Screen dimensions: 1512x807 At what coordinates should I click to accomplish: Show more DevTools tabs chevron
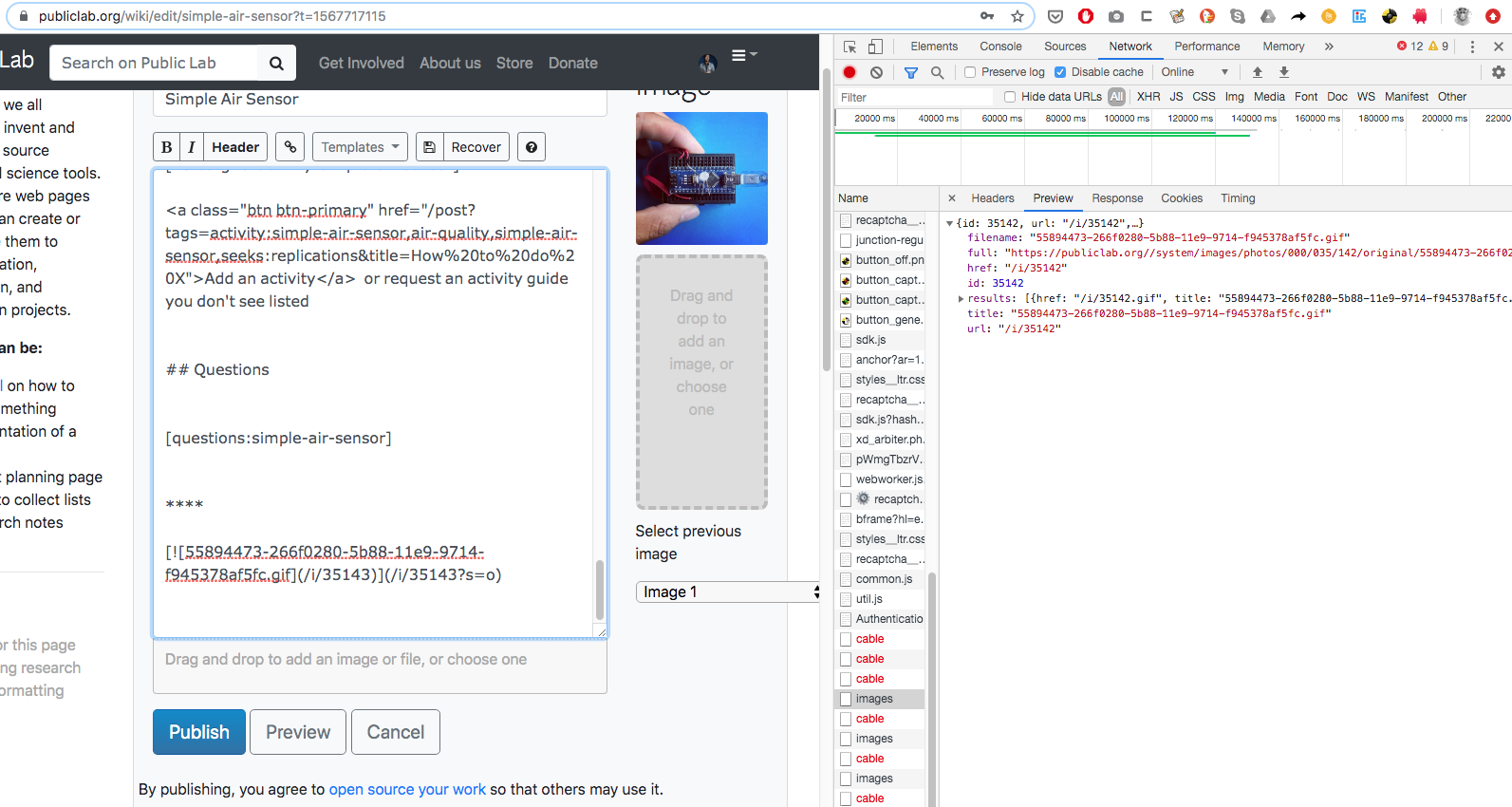[x=1329, y=47]
